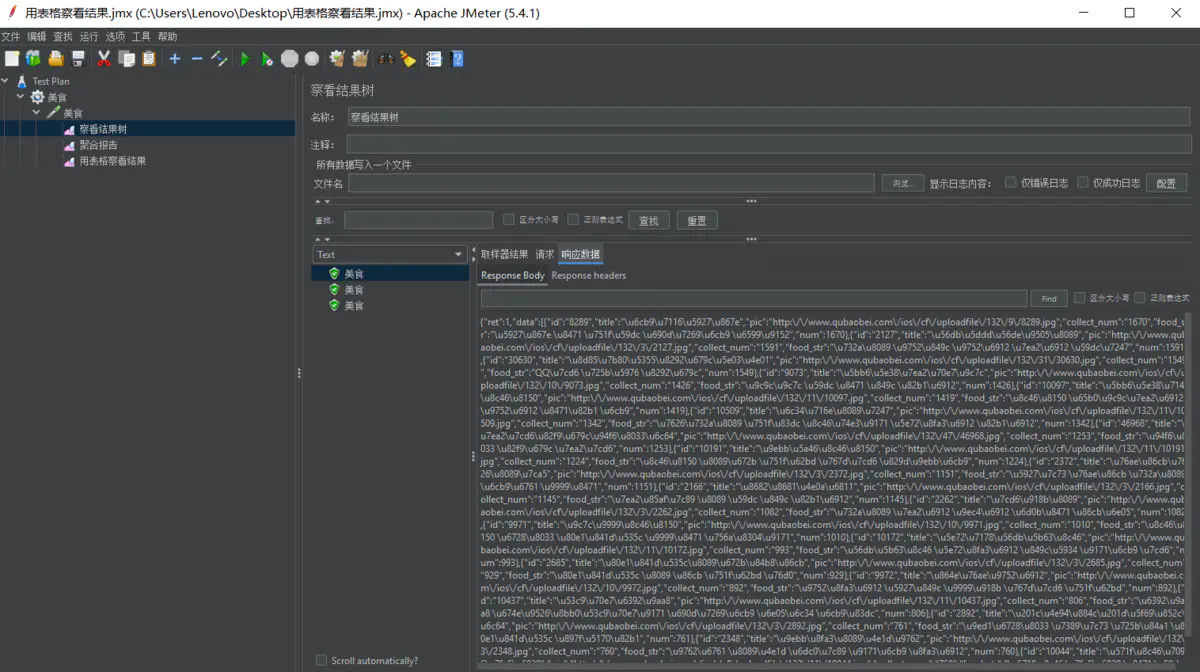The image size is (1200, 672).
Task: Start the test with green play icon
Action: click(x=245, y=59)
